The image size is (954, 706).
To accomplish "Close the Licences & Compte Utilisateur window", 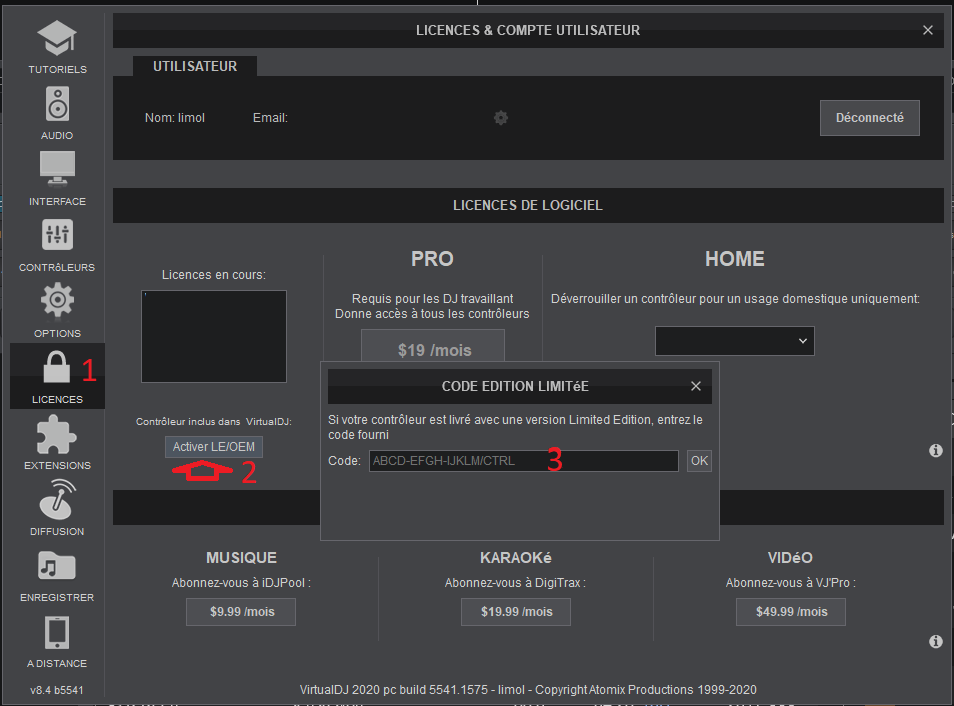I will click(x=928, y=30).
